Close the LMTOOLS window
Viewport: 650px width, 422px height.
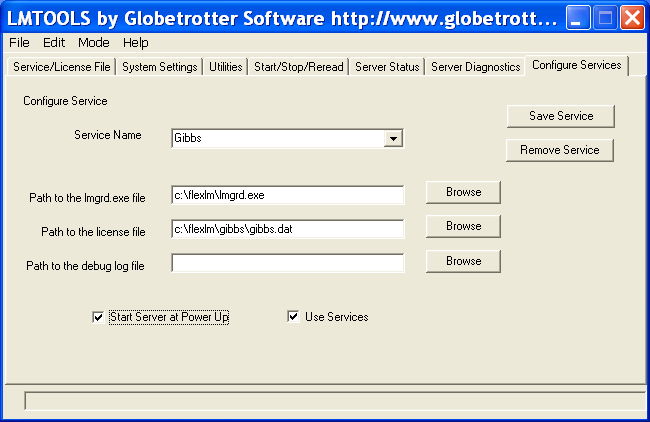632,18
